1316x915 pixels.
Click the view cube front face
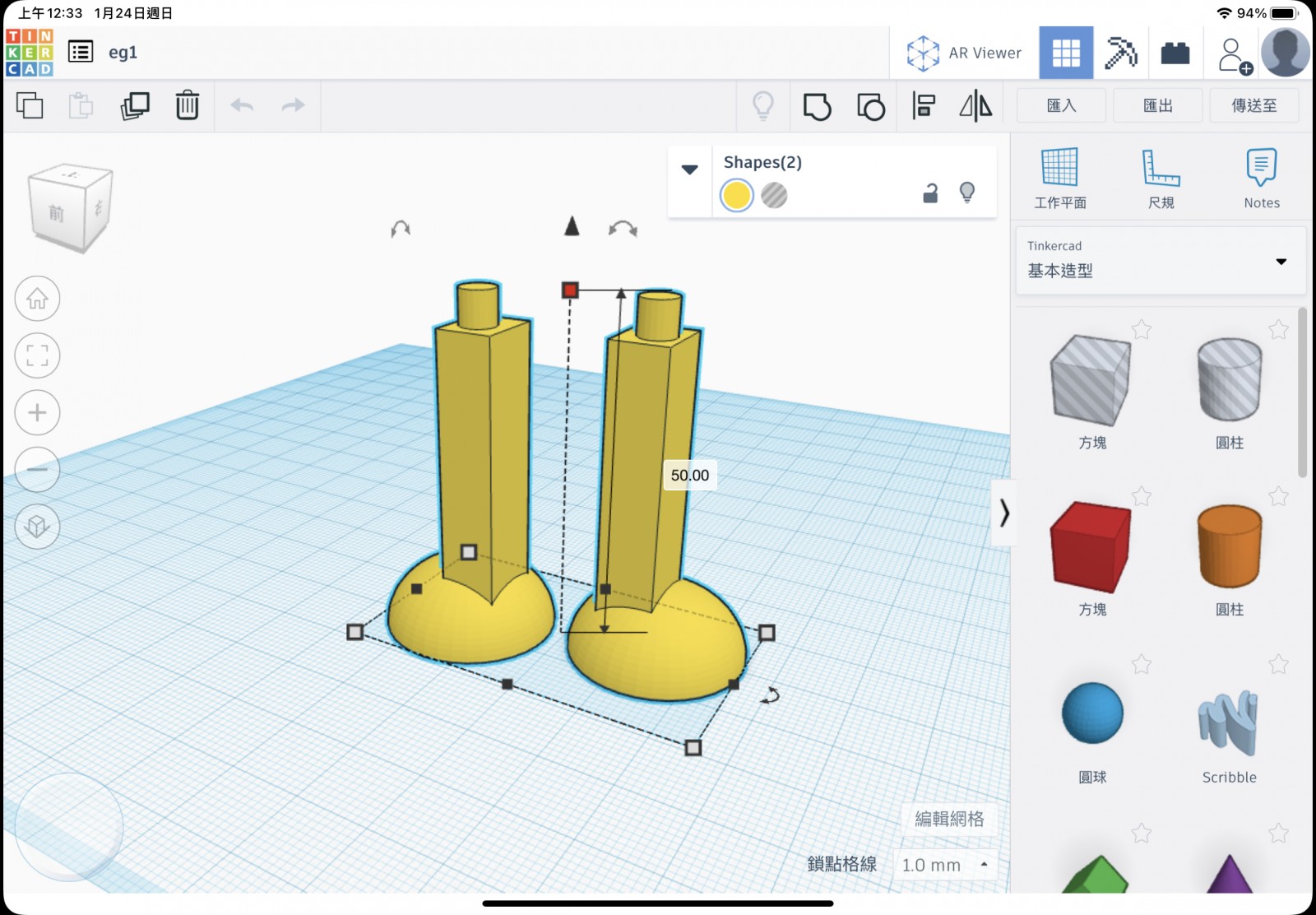tap(56, 213)
